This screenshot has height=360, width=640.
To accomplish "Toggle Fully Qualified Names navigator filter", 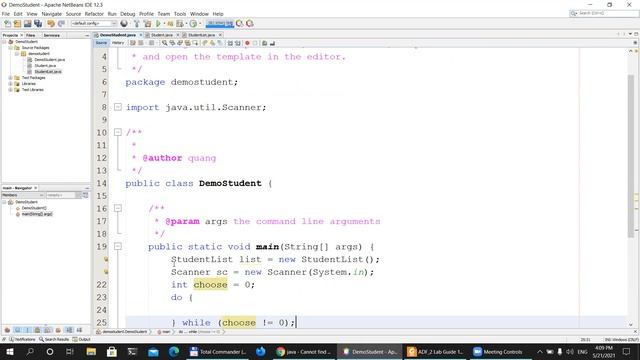I will 58,330.
